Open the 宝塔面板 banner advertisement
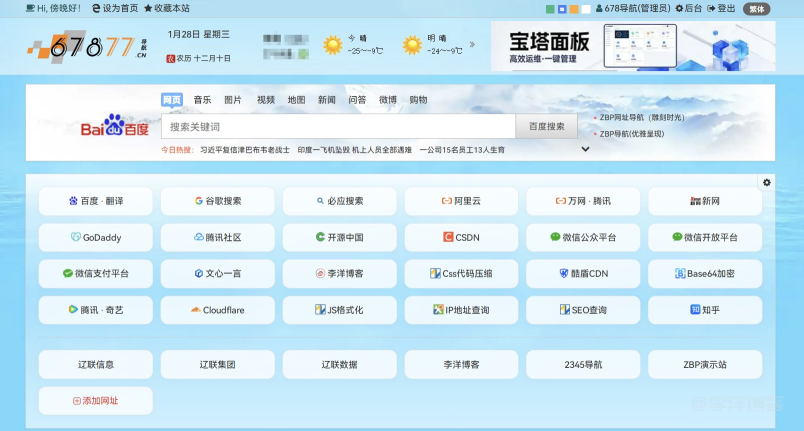 pyautogui.click(x=633, y=46)
